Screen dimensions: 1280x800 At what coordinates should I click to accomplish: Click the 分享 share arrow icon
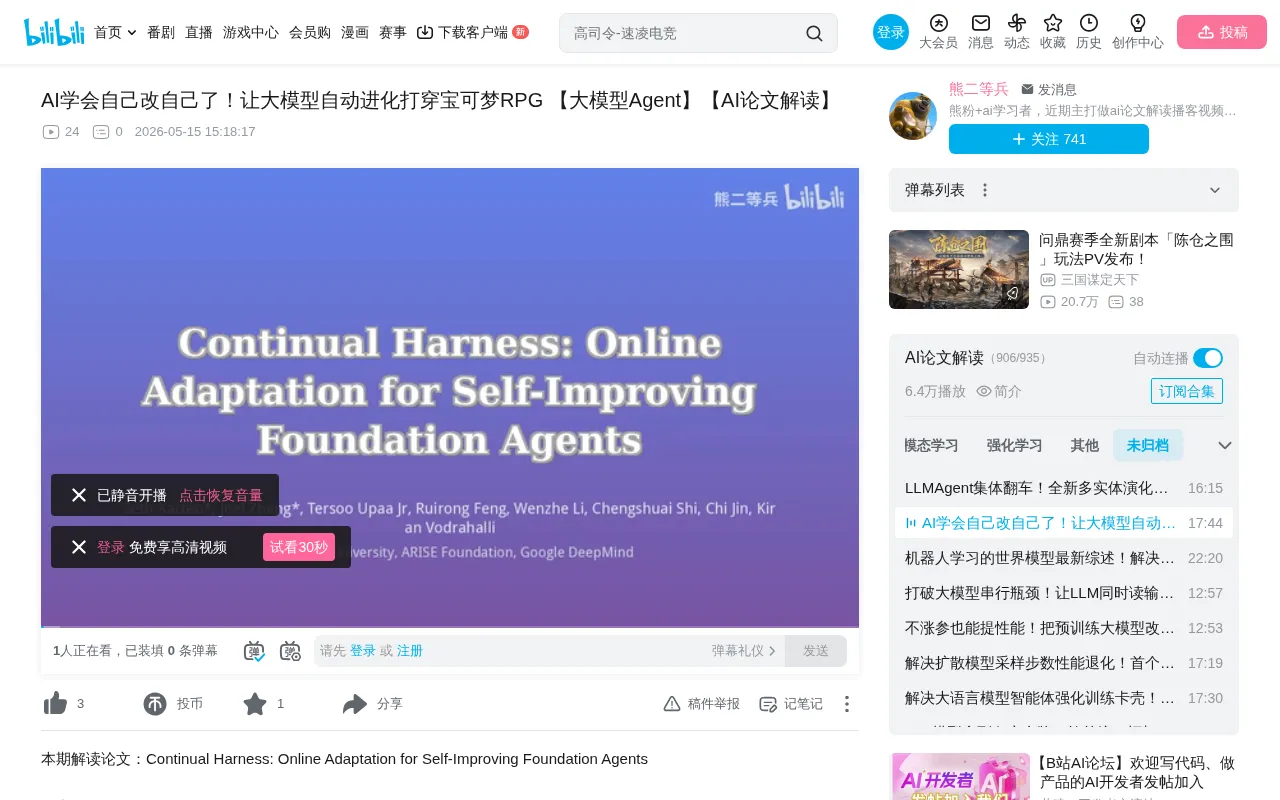355,704
